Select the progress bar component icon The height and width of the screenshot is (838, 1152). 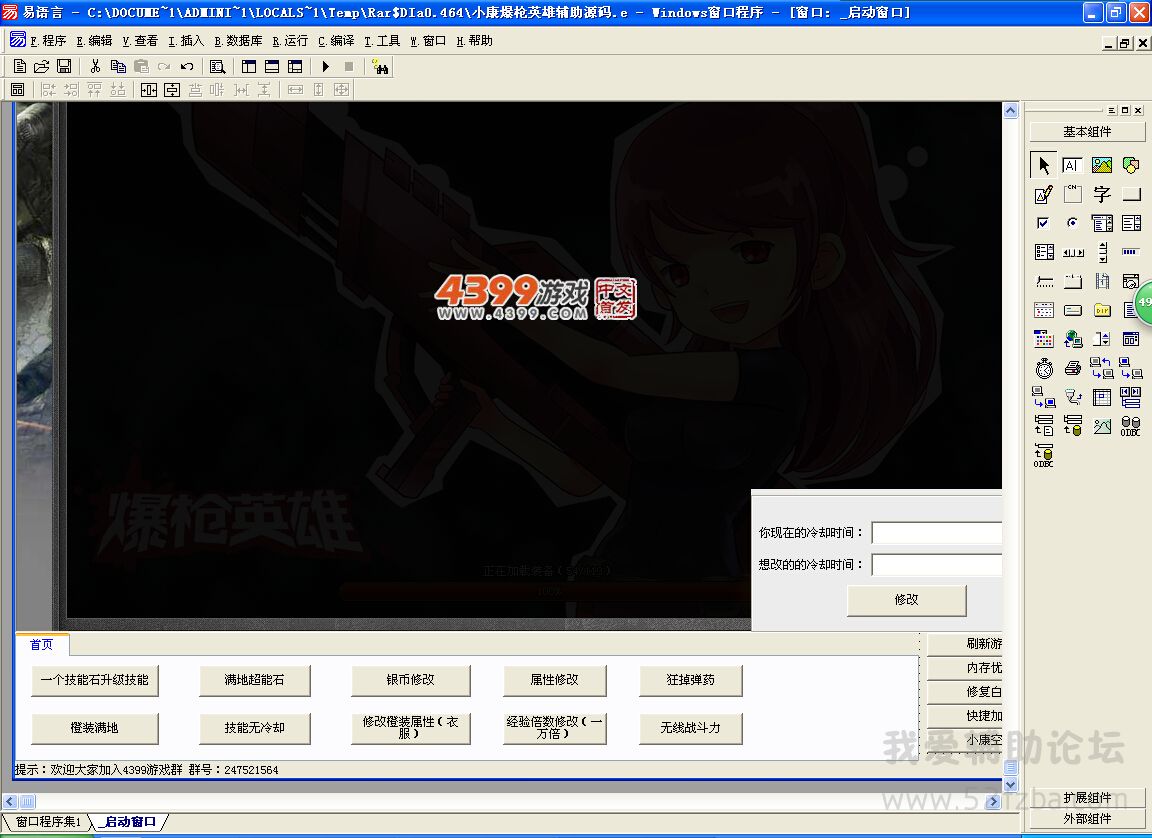point(1131,253)
